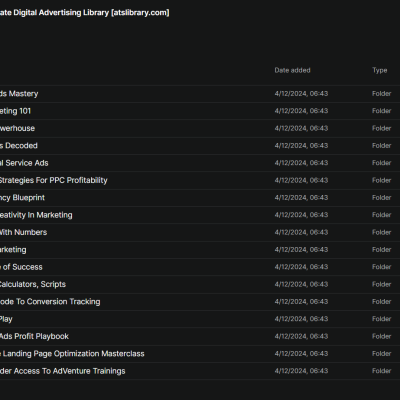This screenshot has height=400, width=400.
Task: Open 'Strategies For PPC Profitability' folder
Action: (54, 180)
